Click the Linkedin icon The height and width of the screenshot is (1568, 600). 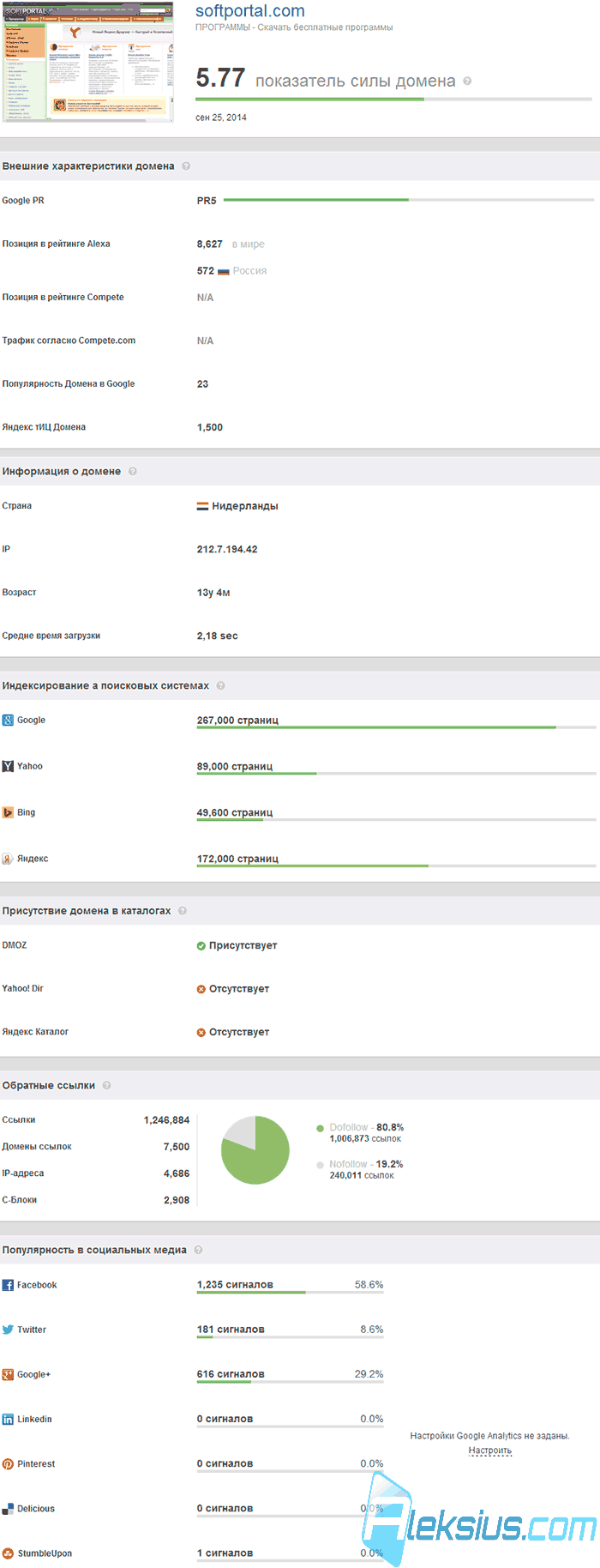coord(8,1420)
